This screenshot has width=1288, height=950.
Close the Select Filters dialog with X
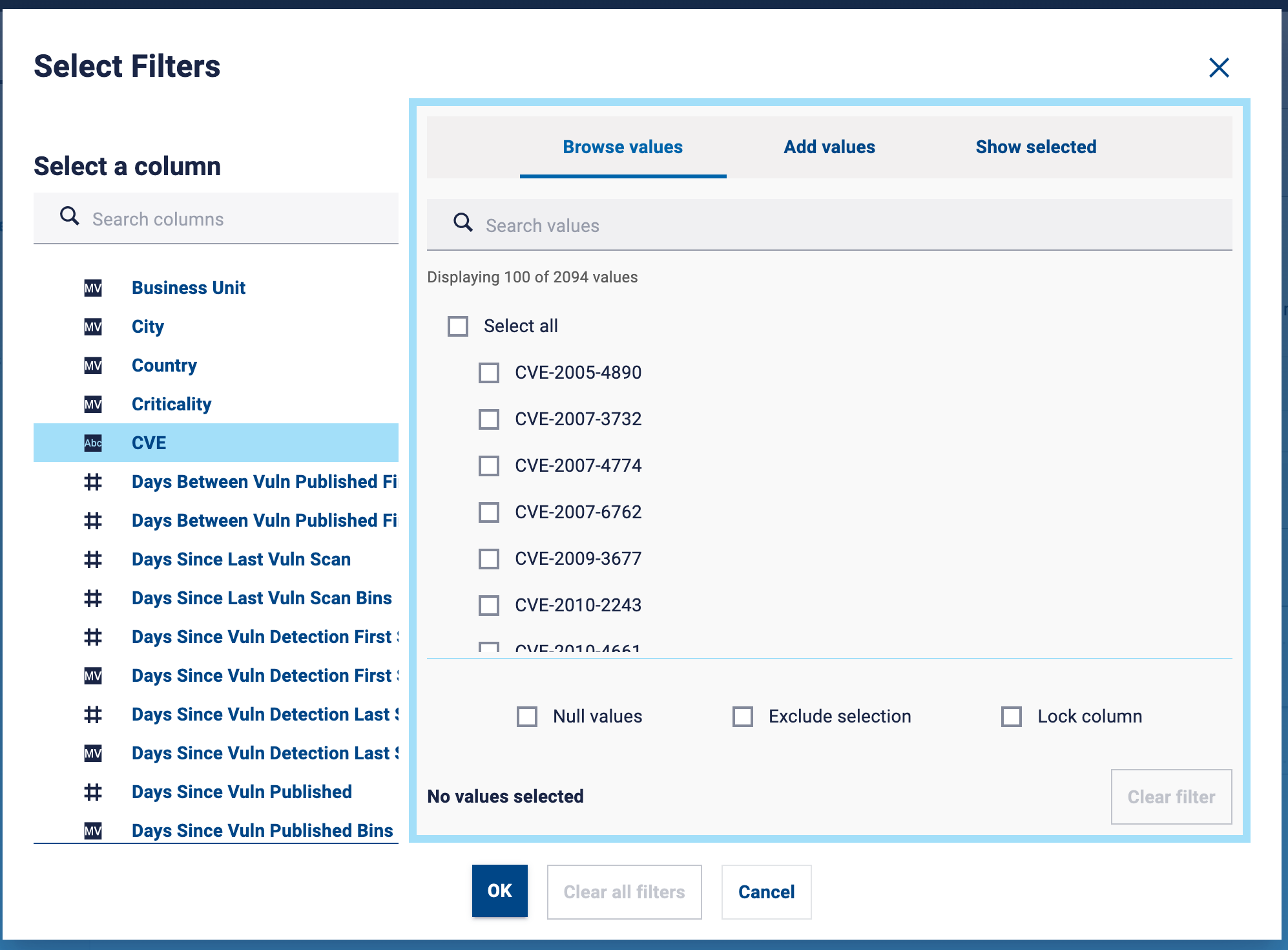click(1219, 67)
